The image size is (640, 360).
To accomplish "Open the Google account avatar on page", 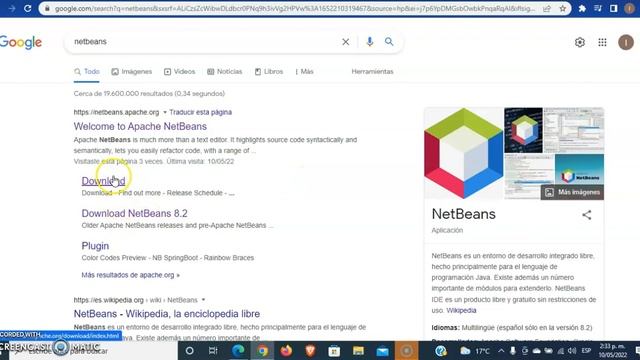I will (626, 42).
